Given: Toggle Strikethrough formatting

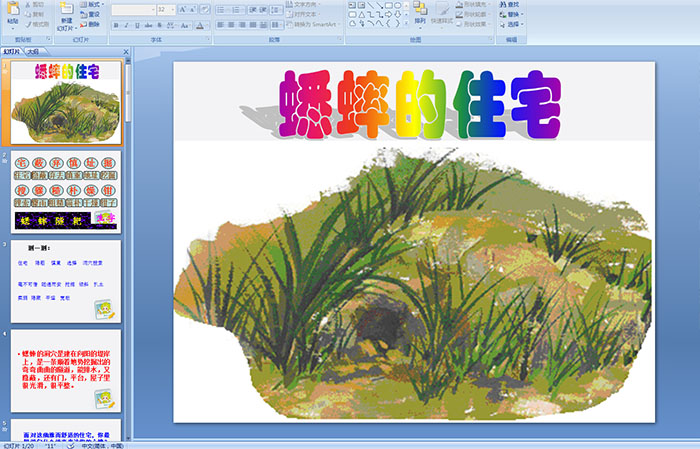Looking at the screenshot, I should (x=148, y=25).
